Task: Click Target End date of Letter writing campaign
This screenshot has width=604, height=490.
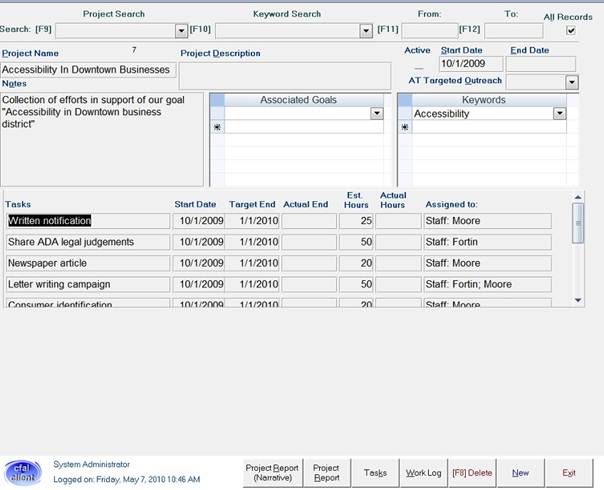Action: (253, 284)
